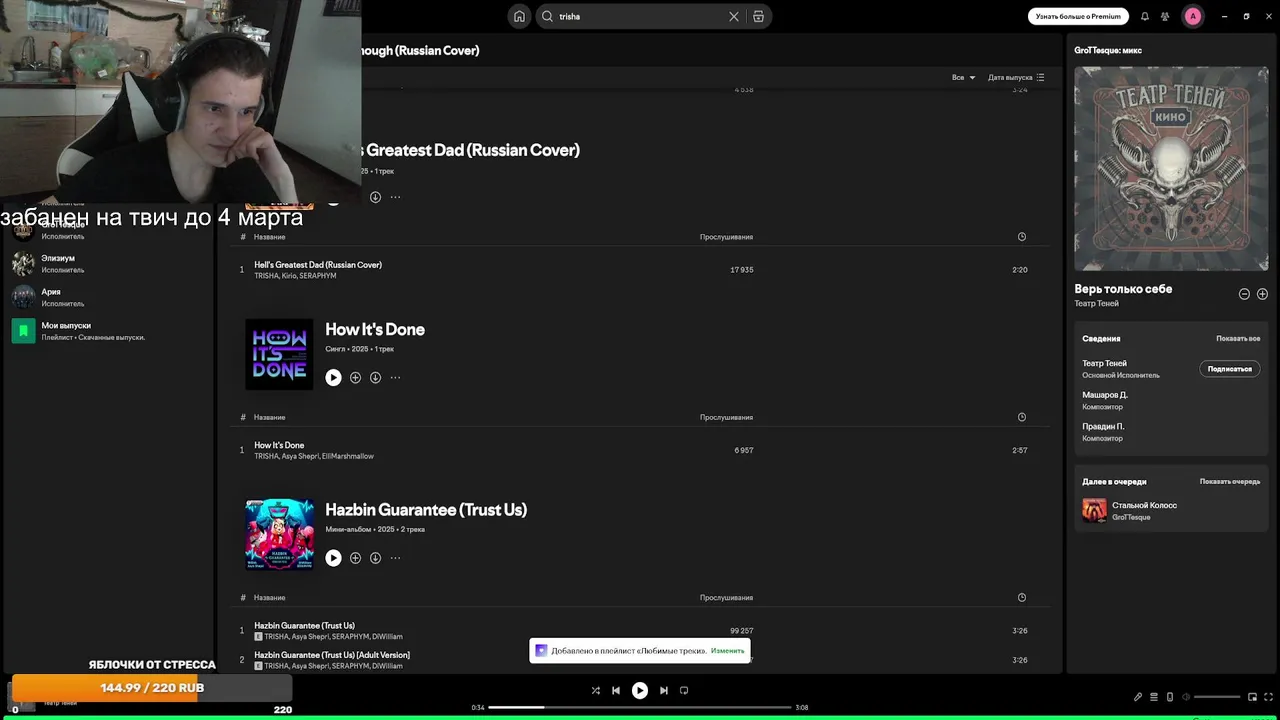Open the "How It's Done" album title
The width and height of the screenshot is (1280, 720).
click(x=375, y=329)
